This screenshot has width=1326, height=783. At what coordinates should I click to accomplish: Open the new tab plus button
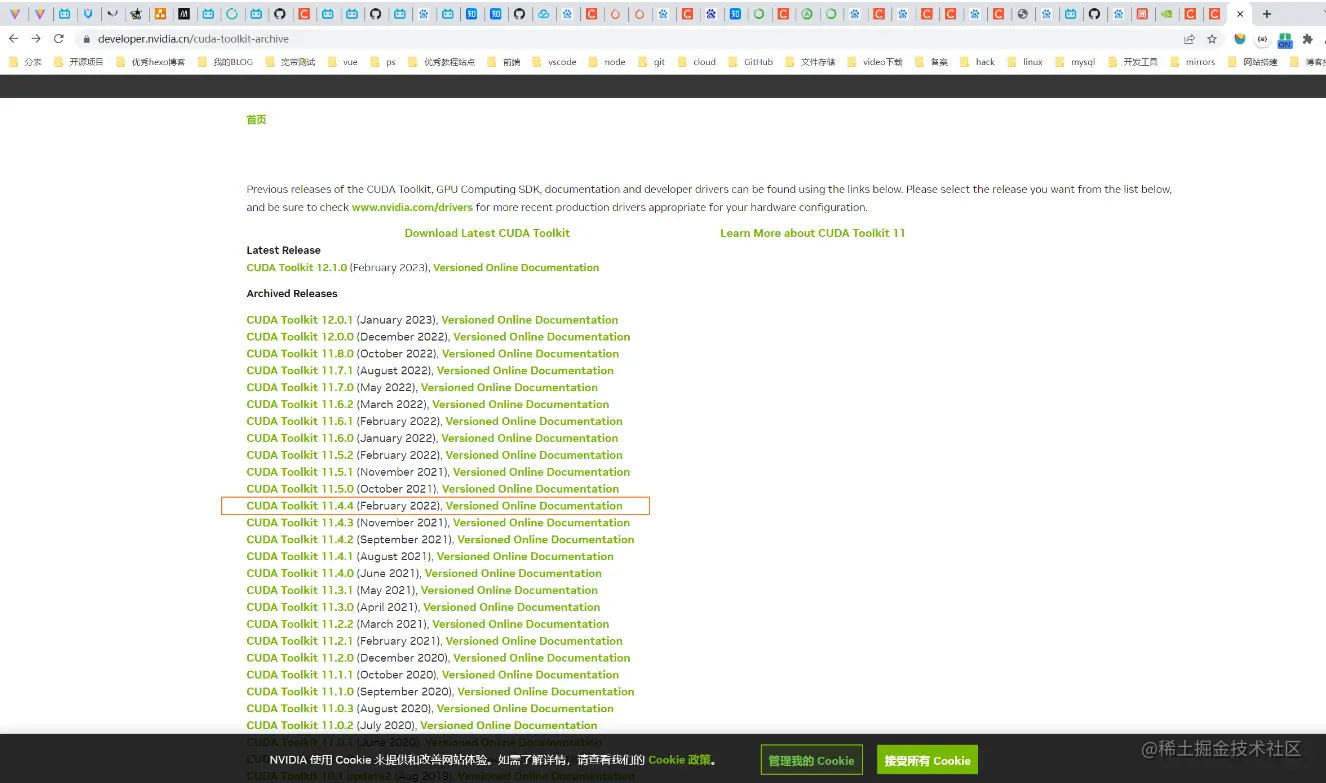(x=1266, y=14)
